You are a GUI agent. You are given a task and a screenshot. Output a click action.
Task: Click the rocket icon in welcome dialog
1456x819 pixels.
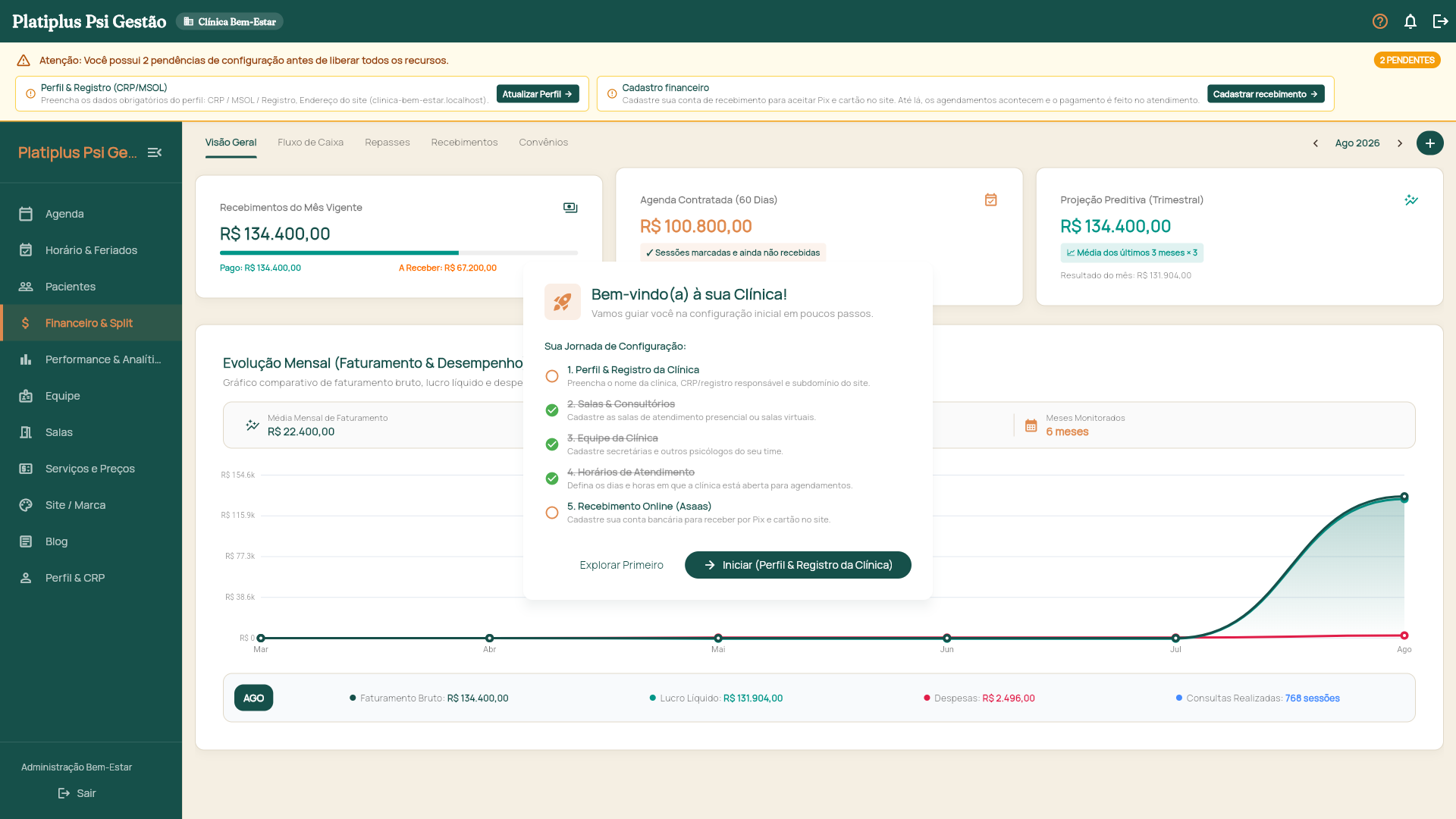563,302
